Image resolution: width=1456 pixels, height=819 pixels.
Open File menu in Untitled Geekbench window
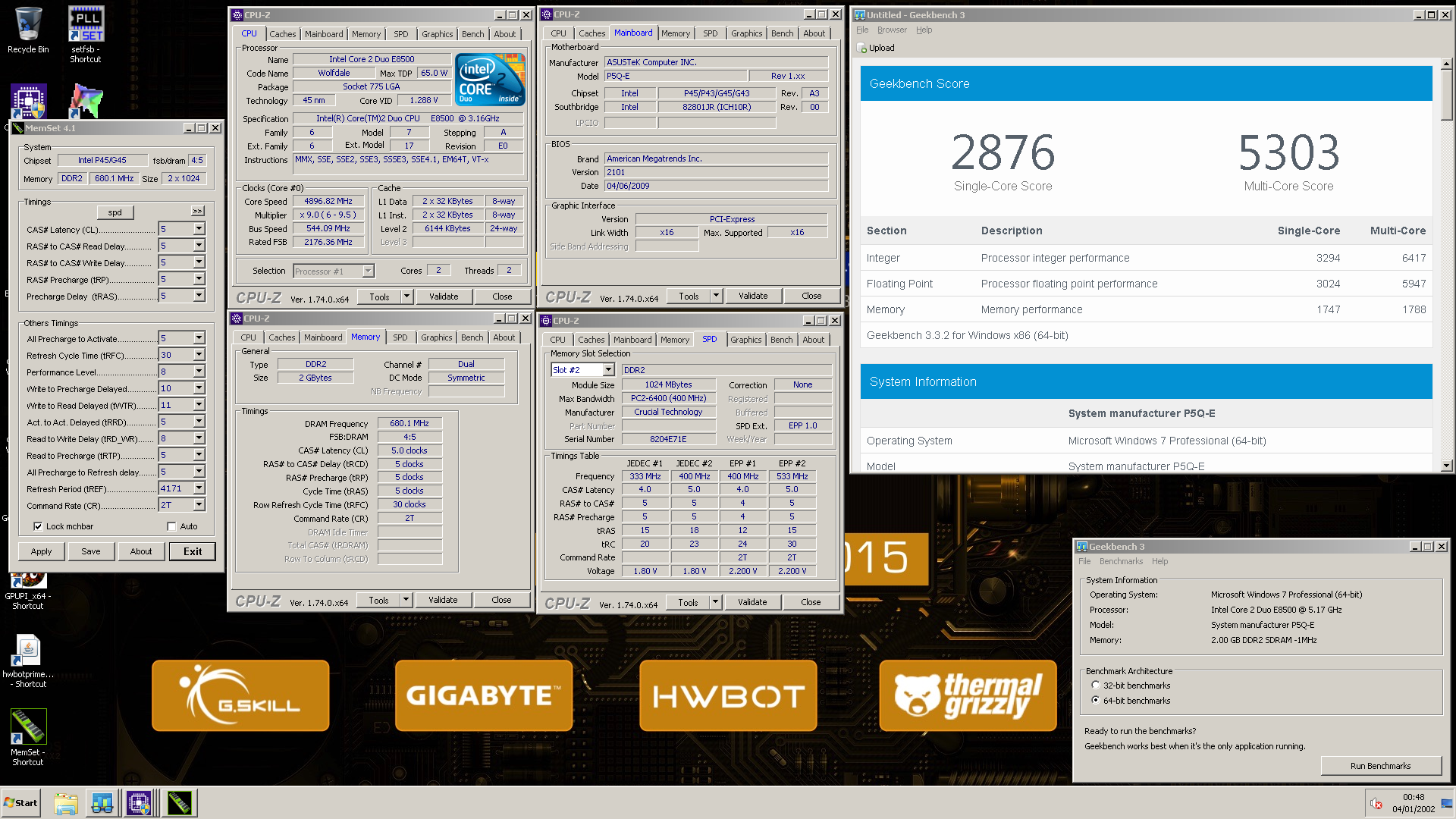pos(862,30)
